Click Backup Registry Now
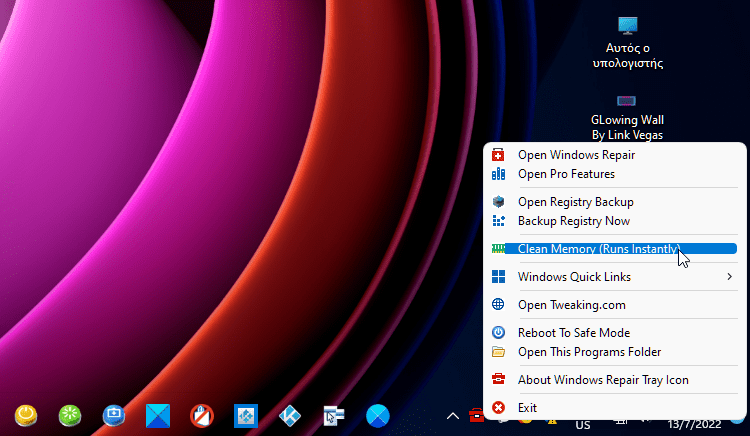The width and height of the screenshot is (750, 436). coord(573,221)
